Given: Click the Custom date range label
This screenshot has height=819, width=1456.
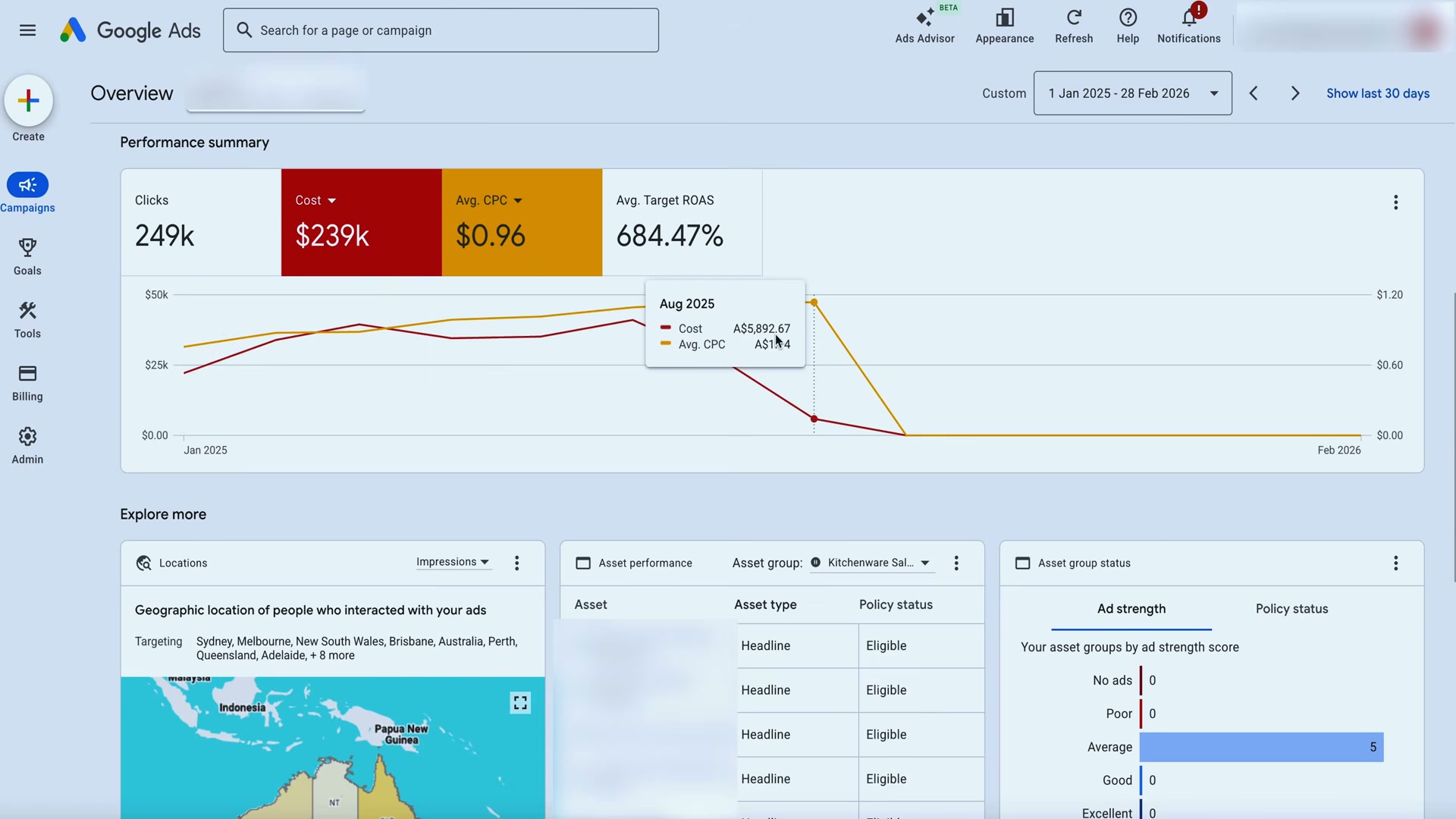Looking at the screenshot, I should 1004,93.
